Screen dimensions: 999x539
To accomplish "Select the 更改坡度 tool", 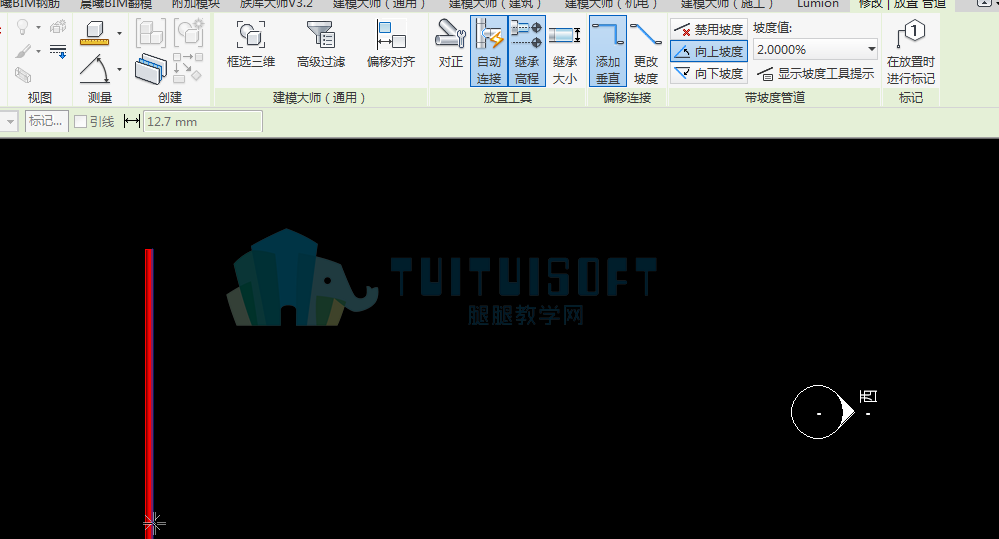I will point(645,52).
